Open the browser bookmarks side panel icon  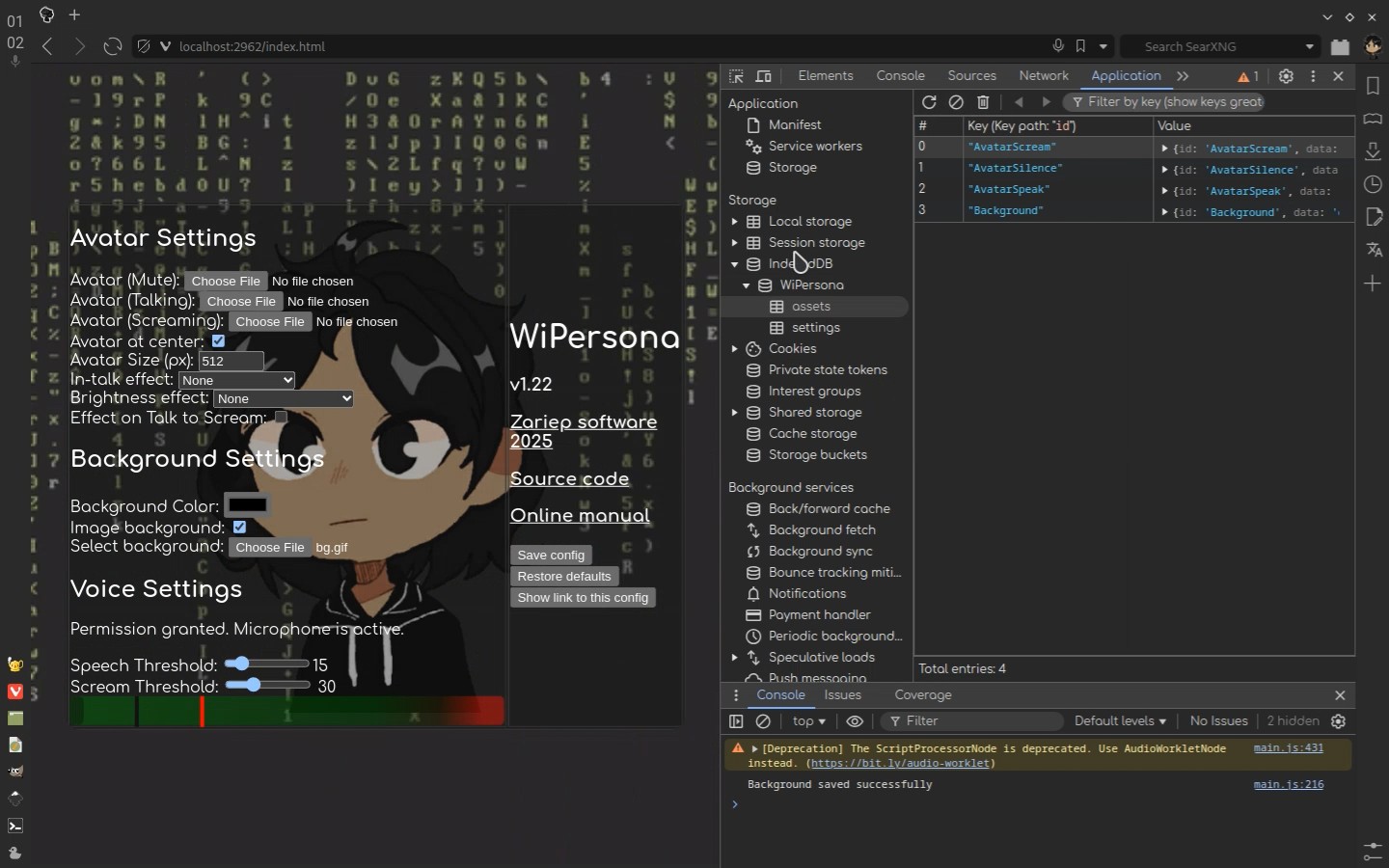tap(1373, 86)
